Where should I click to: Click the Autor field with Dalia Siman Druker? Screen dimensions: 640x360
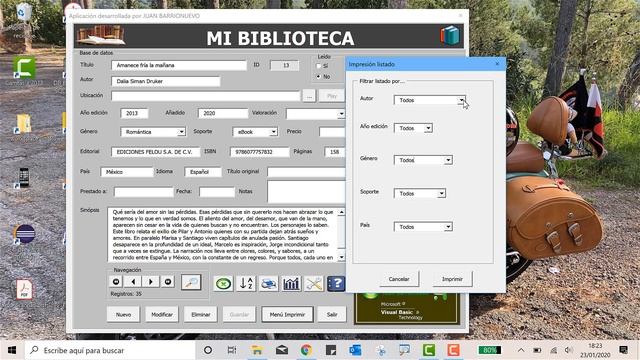click(166, 81)
